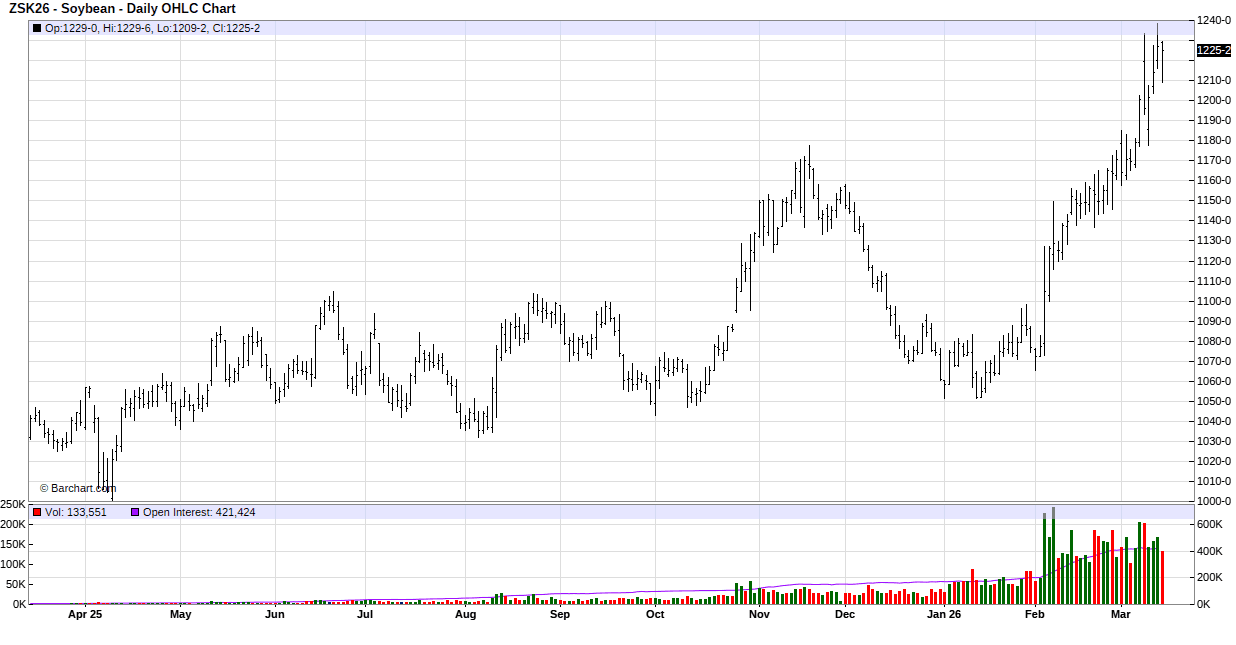Click the OHLC values readout text

pos(153,28)
